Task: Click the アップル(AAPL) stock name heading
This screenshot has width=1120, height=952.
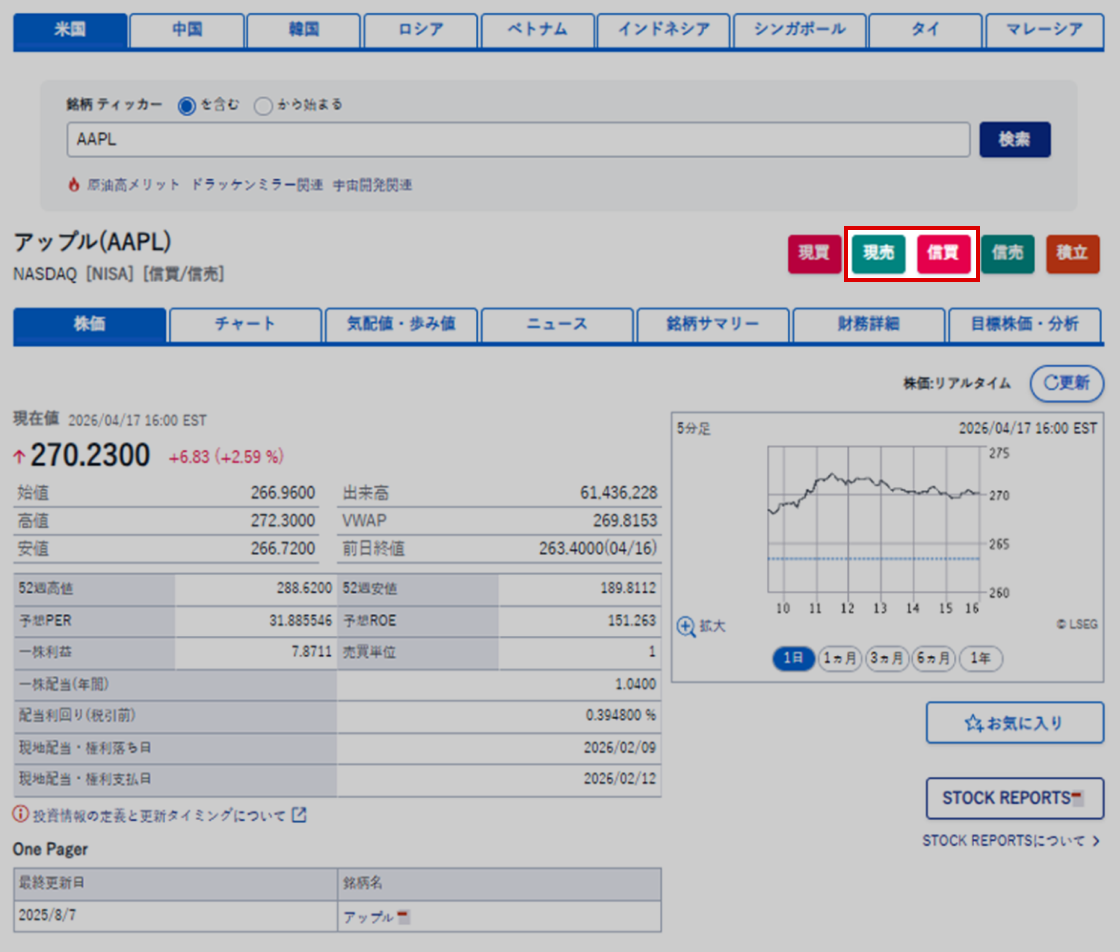Action: click(x=92, y=242)
